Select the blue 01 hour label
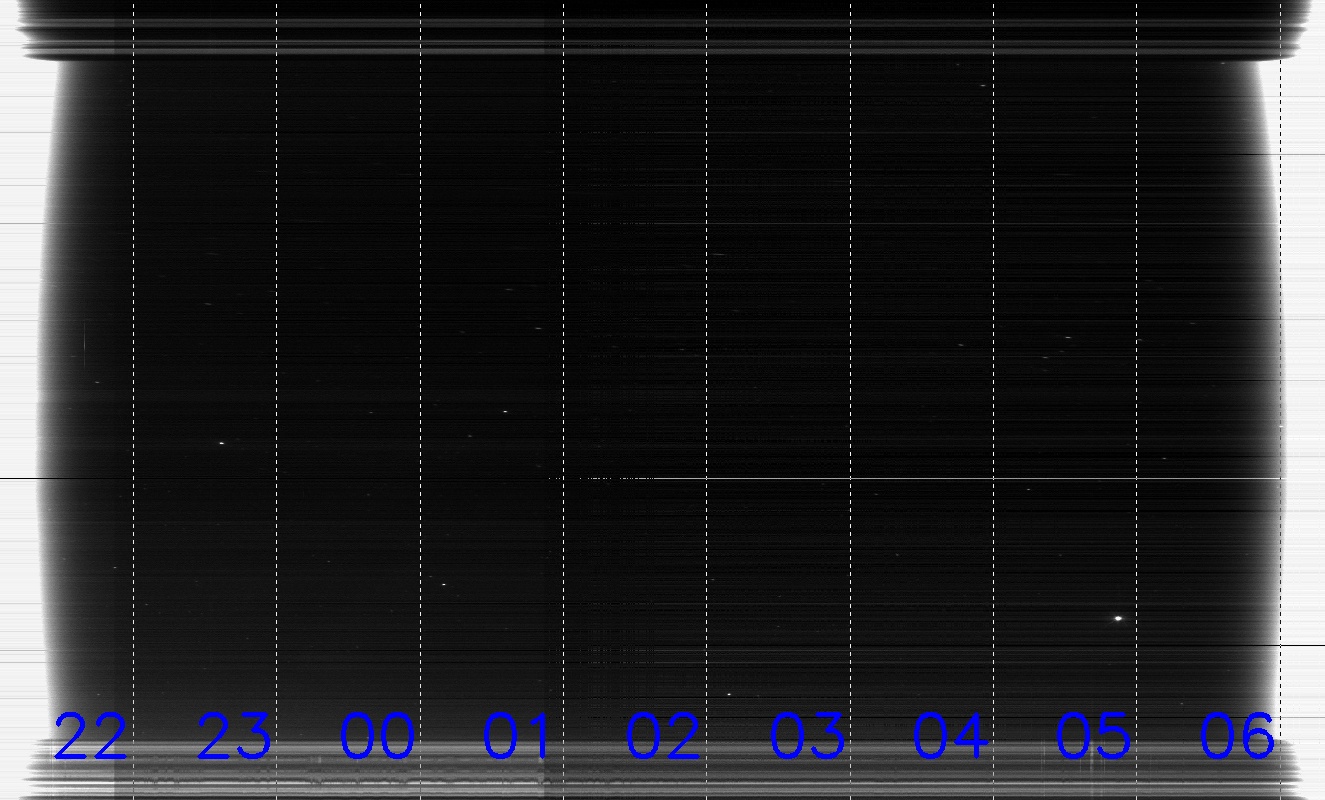The width and height of the screenshot is (1325, 800). (517, 737)
